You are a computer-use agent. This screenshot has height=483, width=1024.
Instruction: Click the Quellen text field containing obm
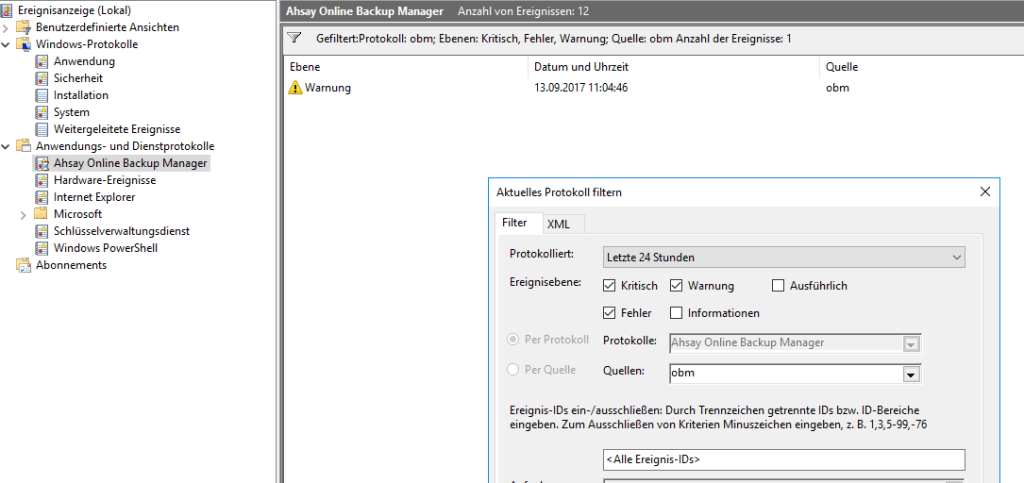786,374
